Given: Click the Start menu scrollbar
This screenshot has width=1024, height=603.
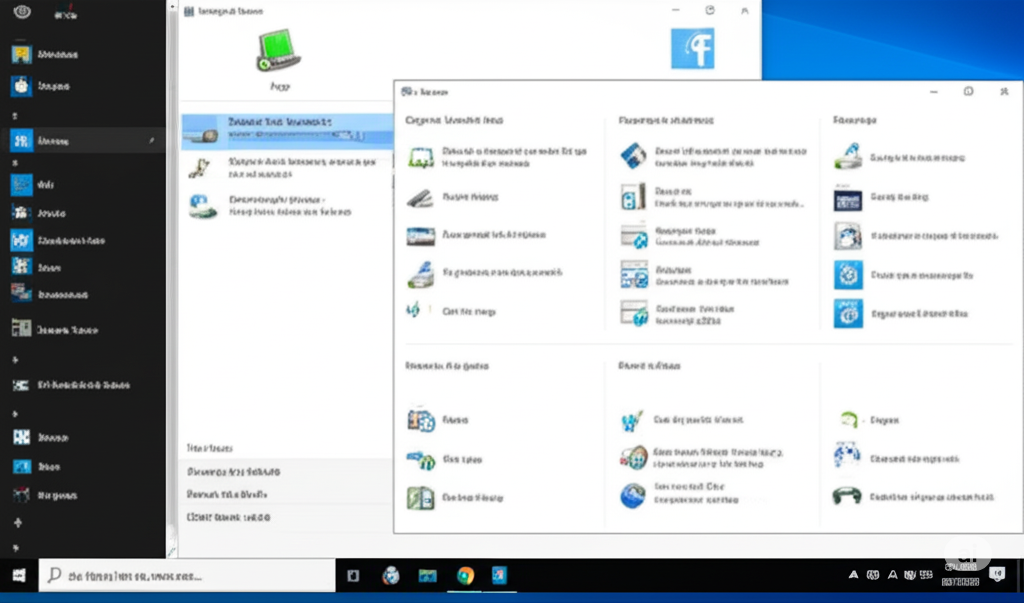Looking at the screenshot, I should 172,278.
